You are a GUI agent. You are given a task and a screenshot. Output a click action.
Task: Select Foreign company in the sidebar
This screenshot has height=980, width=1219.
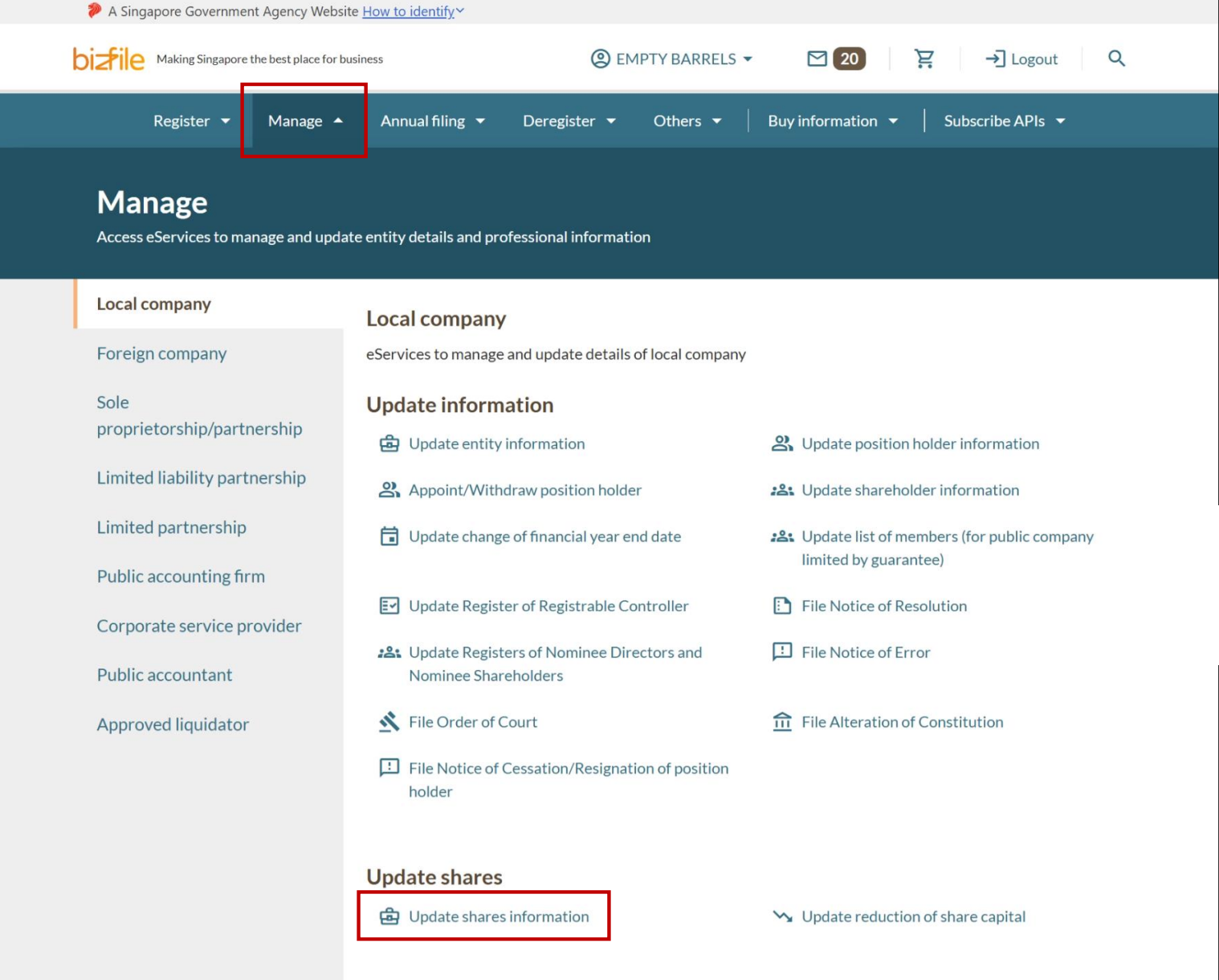[x=161, y=353]
